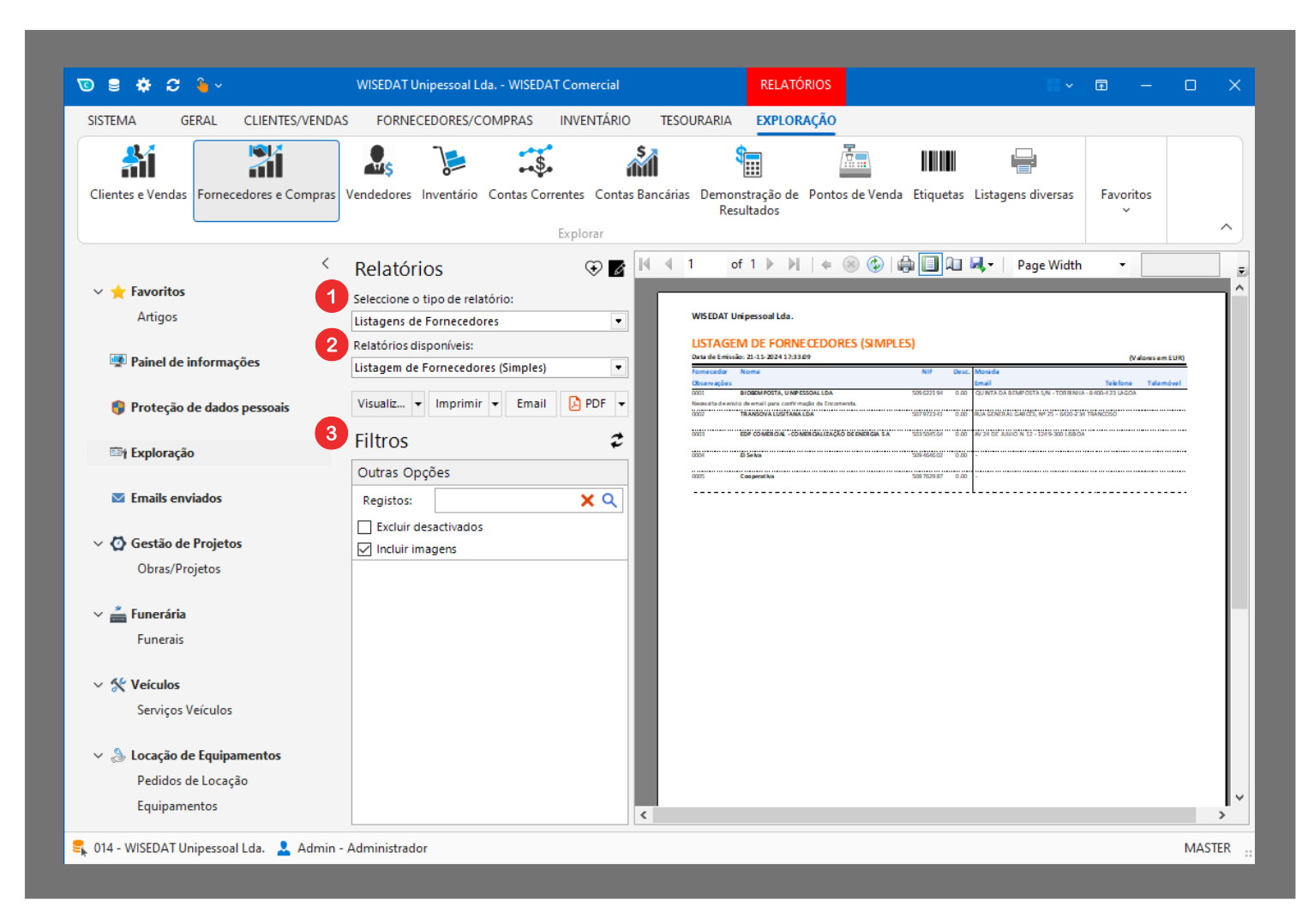The width and height of the screenshot is (1314, 924).
Task: Enable Excluir desativados checkbox
Action: tap(365, 527)
